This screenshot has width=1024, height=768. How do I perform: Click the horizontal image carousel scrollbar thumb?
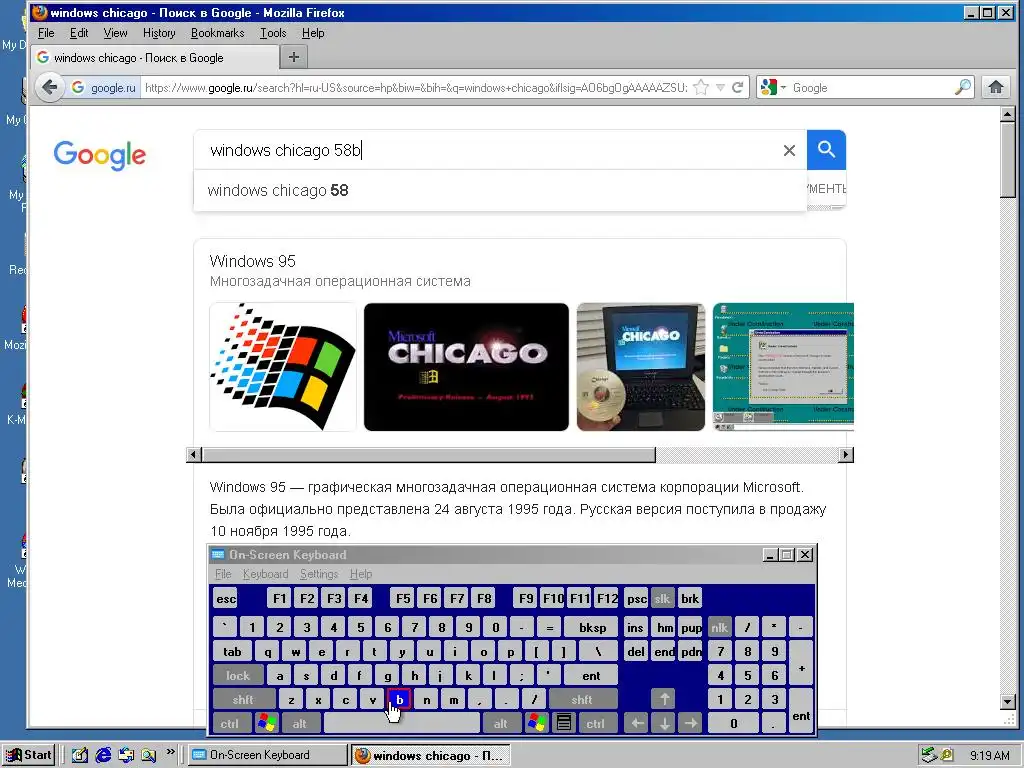coord(428,455)
